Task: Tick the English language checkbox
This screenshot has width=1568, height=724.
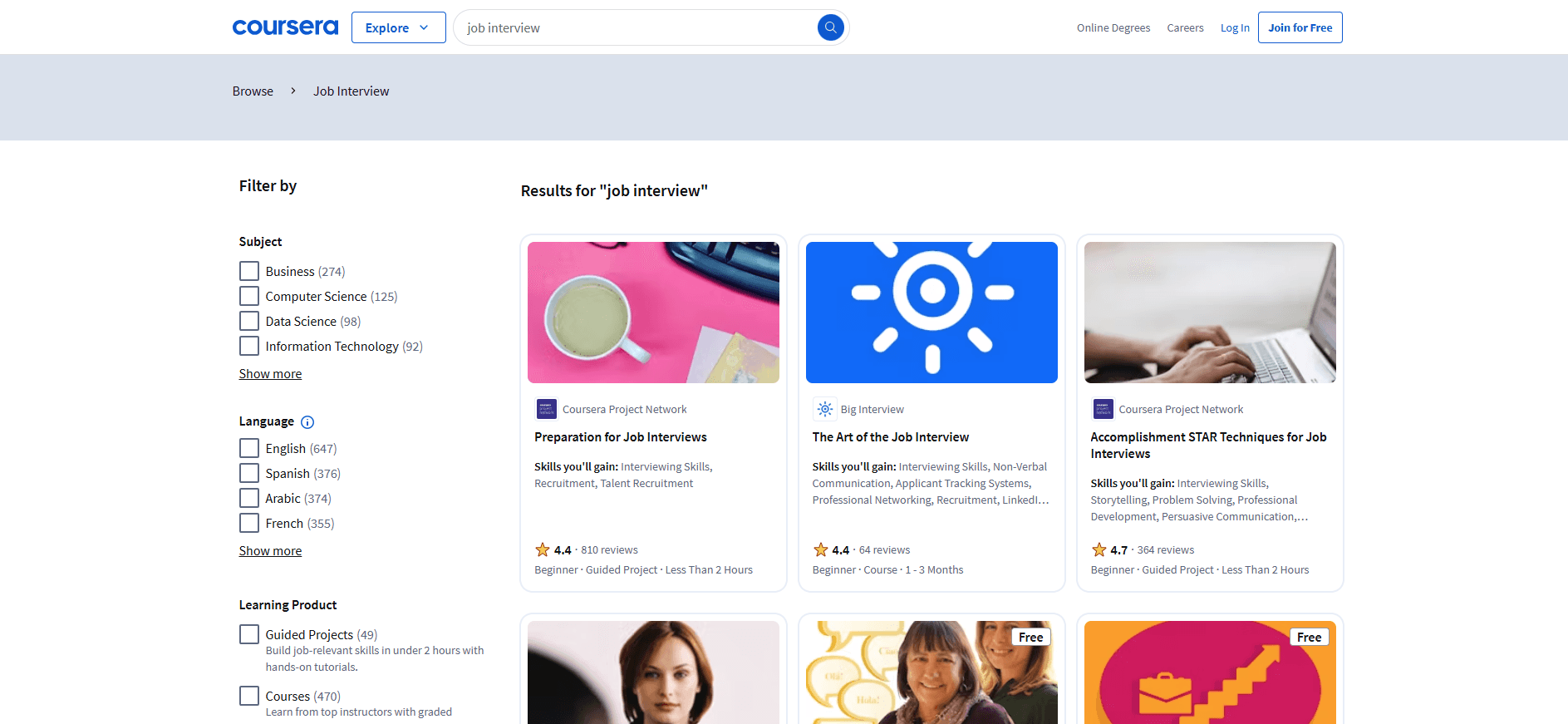Action: [249, 449]
